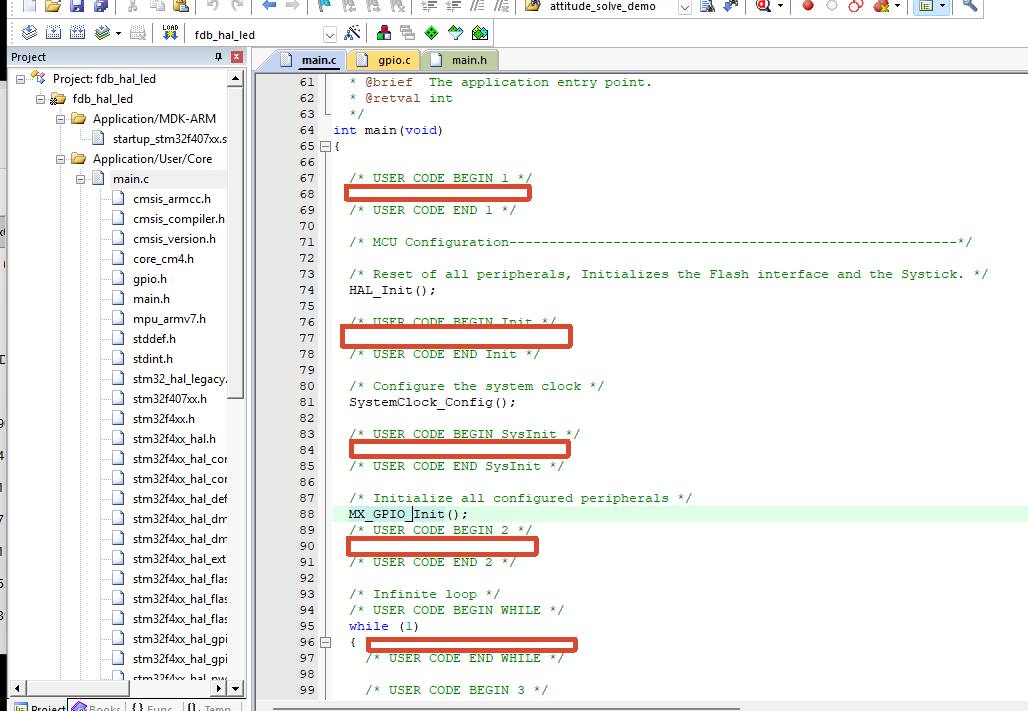Click the project tree vertical scrollbar up arrow

click(x=235, y=79)
